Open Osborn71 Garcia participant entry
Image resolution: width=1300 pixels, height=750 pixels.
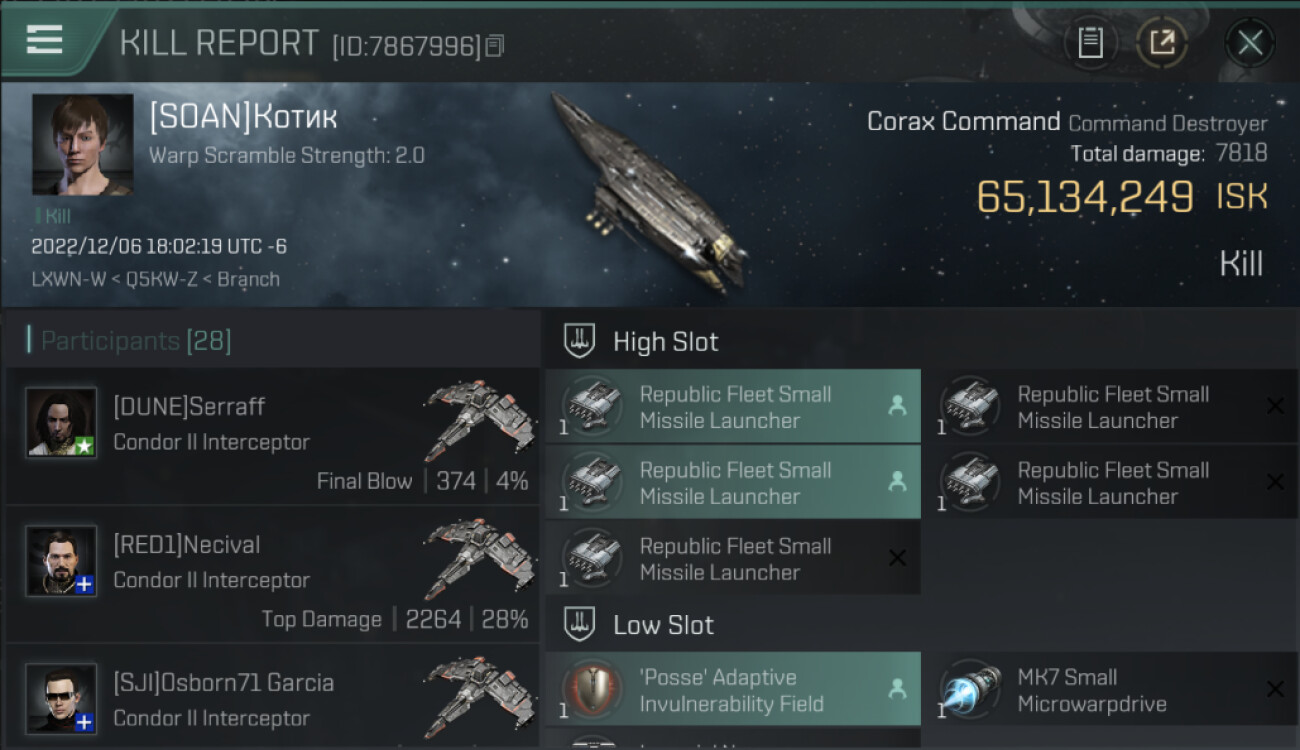click(x=272, y=697)
